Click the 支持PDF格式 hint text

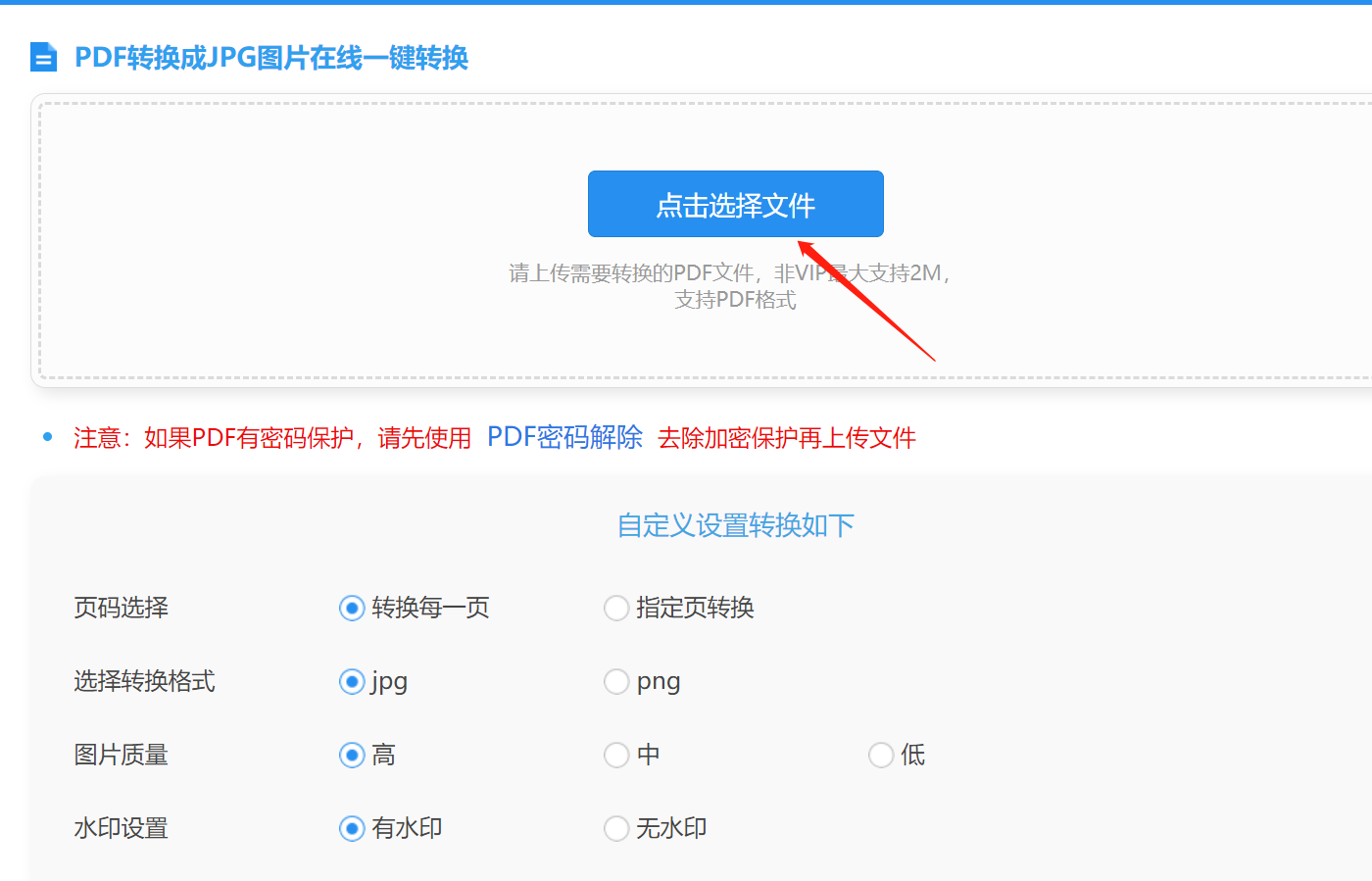[x=735, y=300]
